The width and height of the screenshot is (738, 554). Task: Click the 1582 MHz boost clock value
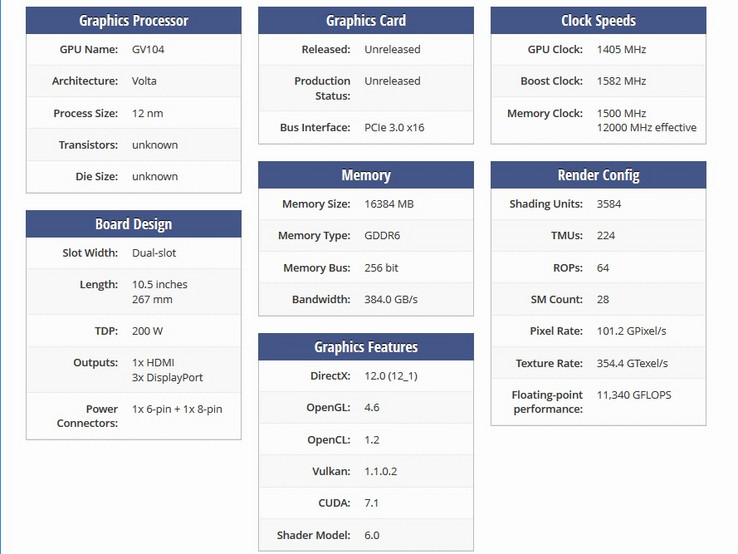[621, 81]
